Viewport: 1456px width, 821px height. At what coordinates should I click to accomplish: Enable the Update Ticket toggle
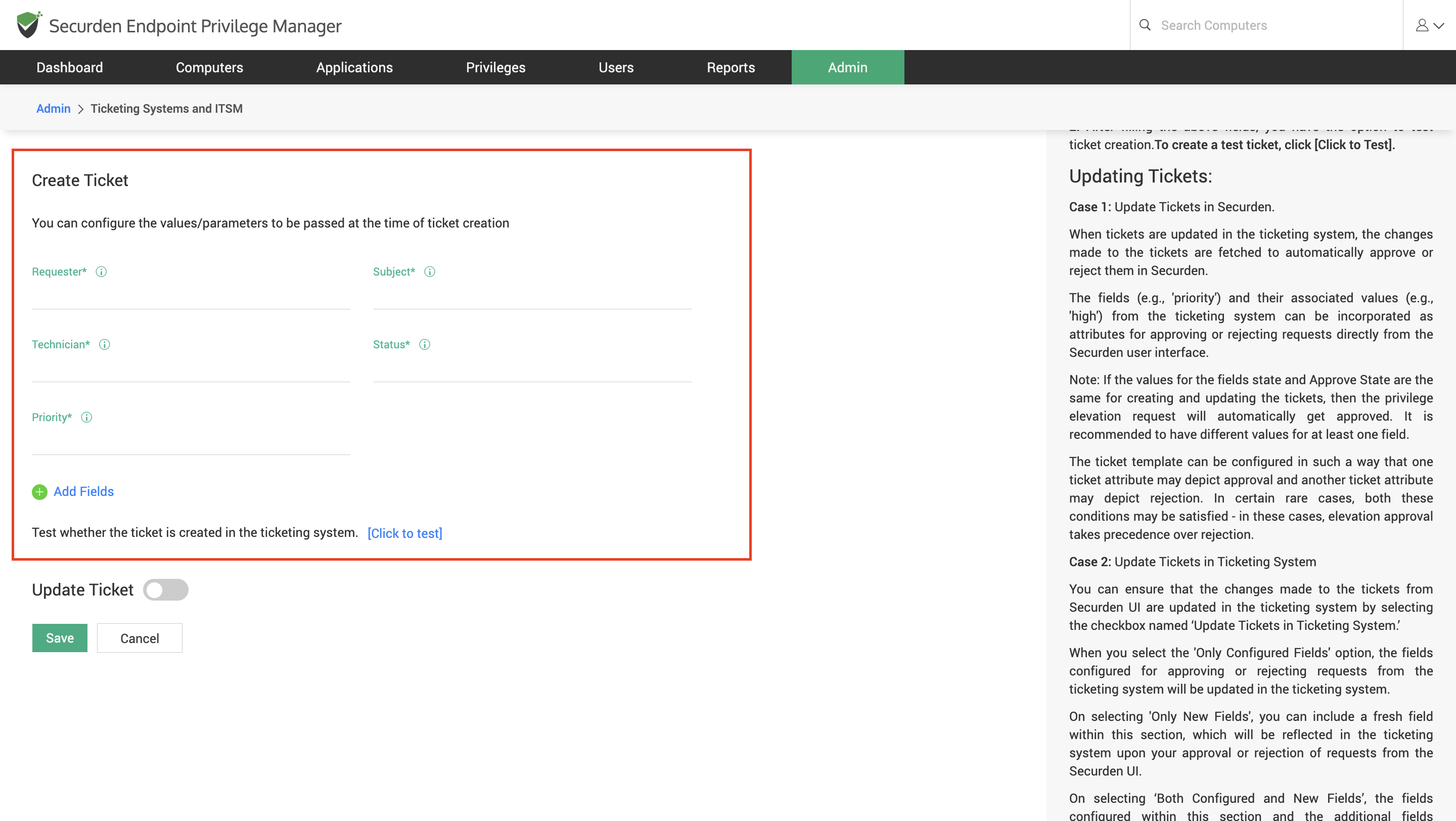pos(165,590)
